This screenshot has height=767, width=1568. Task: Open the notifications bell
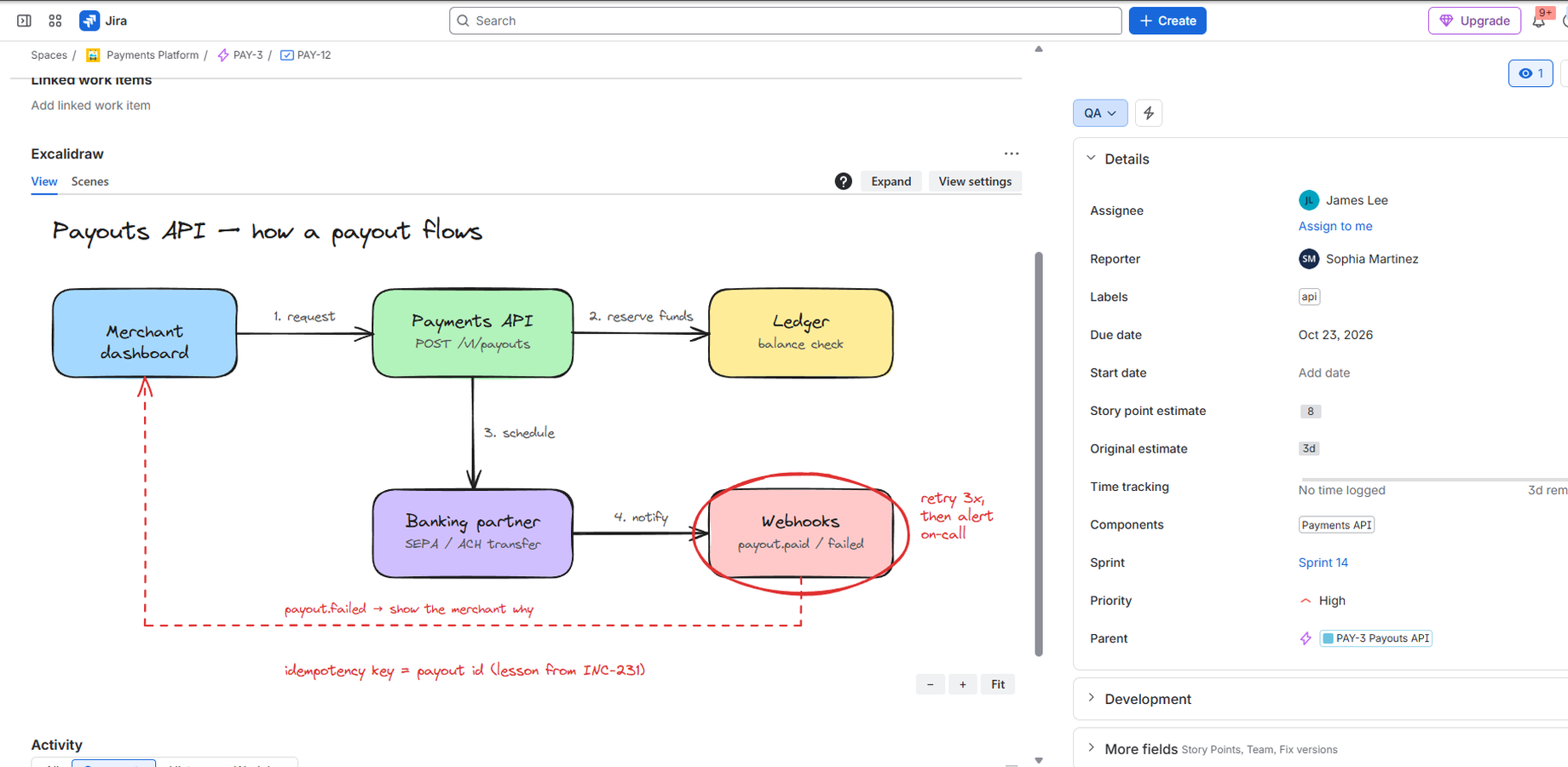(1539, 20)
